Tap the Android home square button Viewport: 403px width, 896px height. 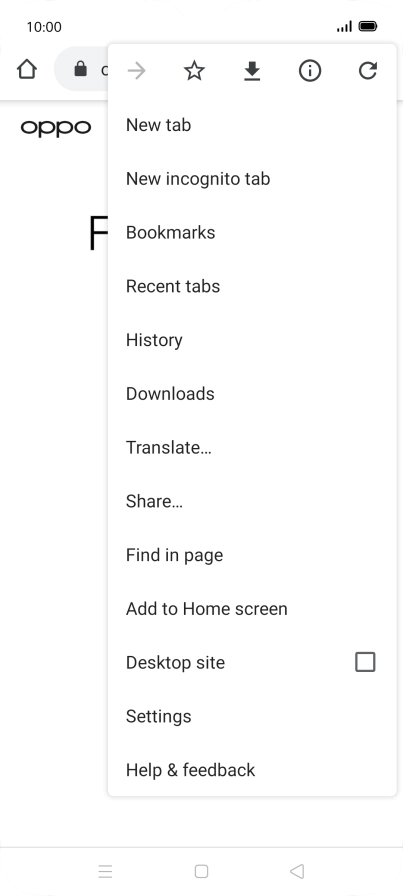[x=201, y=871]
